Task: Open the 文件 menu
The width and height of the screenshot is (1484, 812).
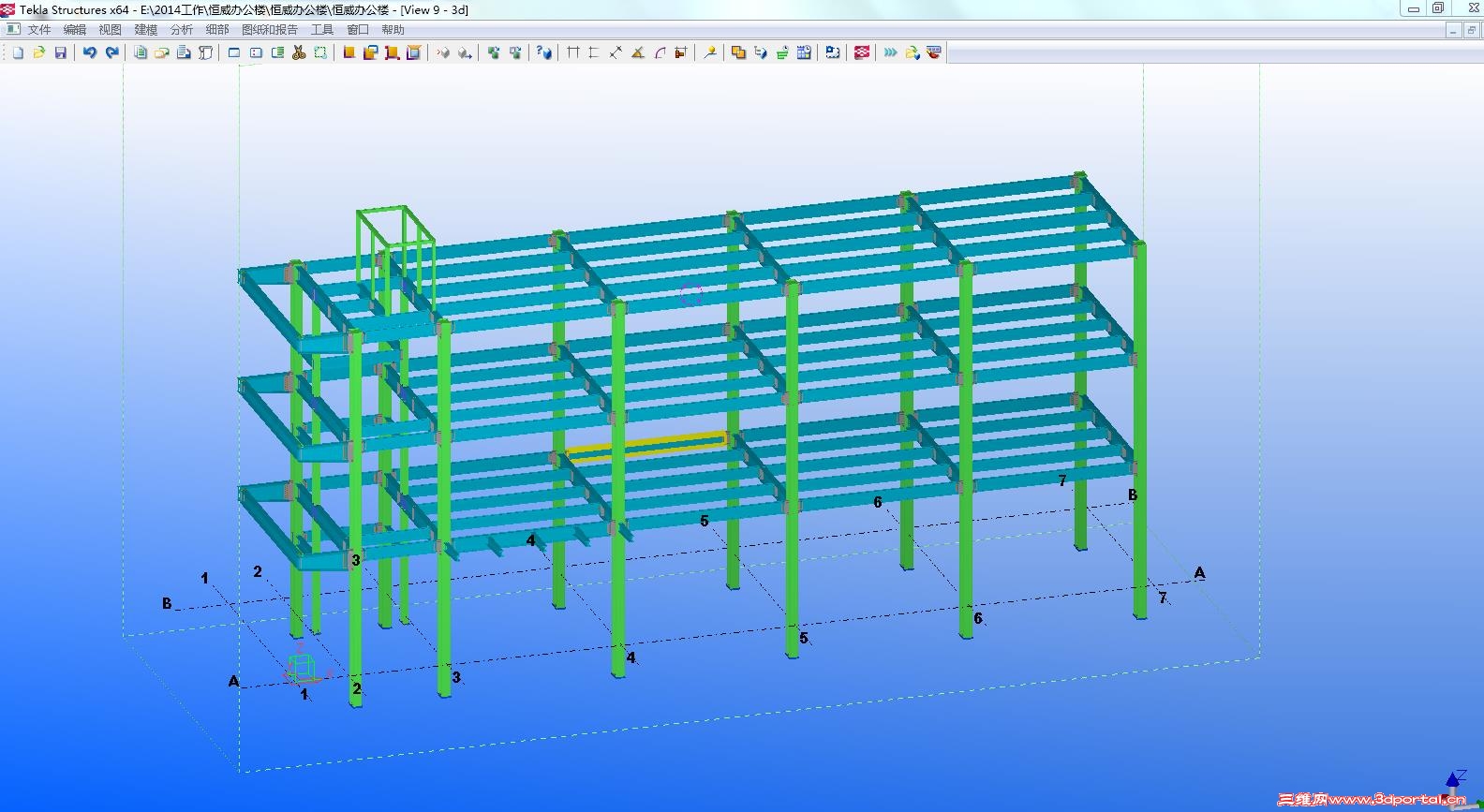Action: [x=39, y=30]
